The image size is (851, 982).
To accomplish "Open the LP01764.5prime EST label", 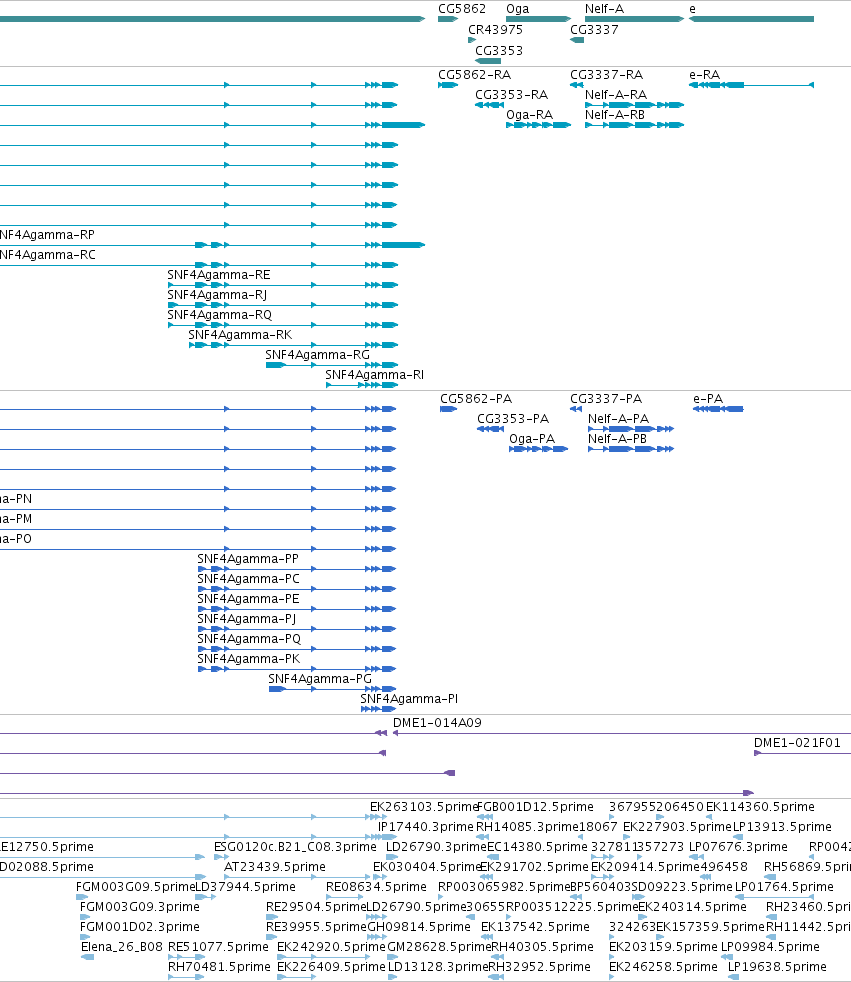I will click(x=784, y=887).
